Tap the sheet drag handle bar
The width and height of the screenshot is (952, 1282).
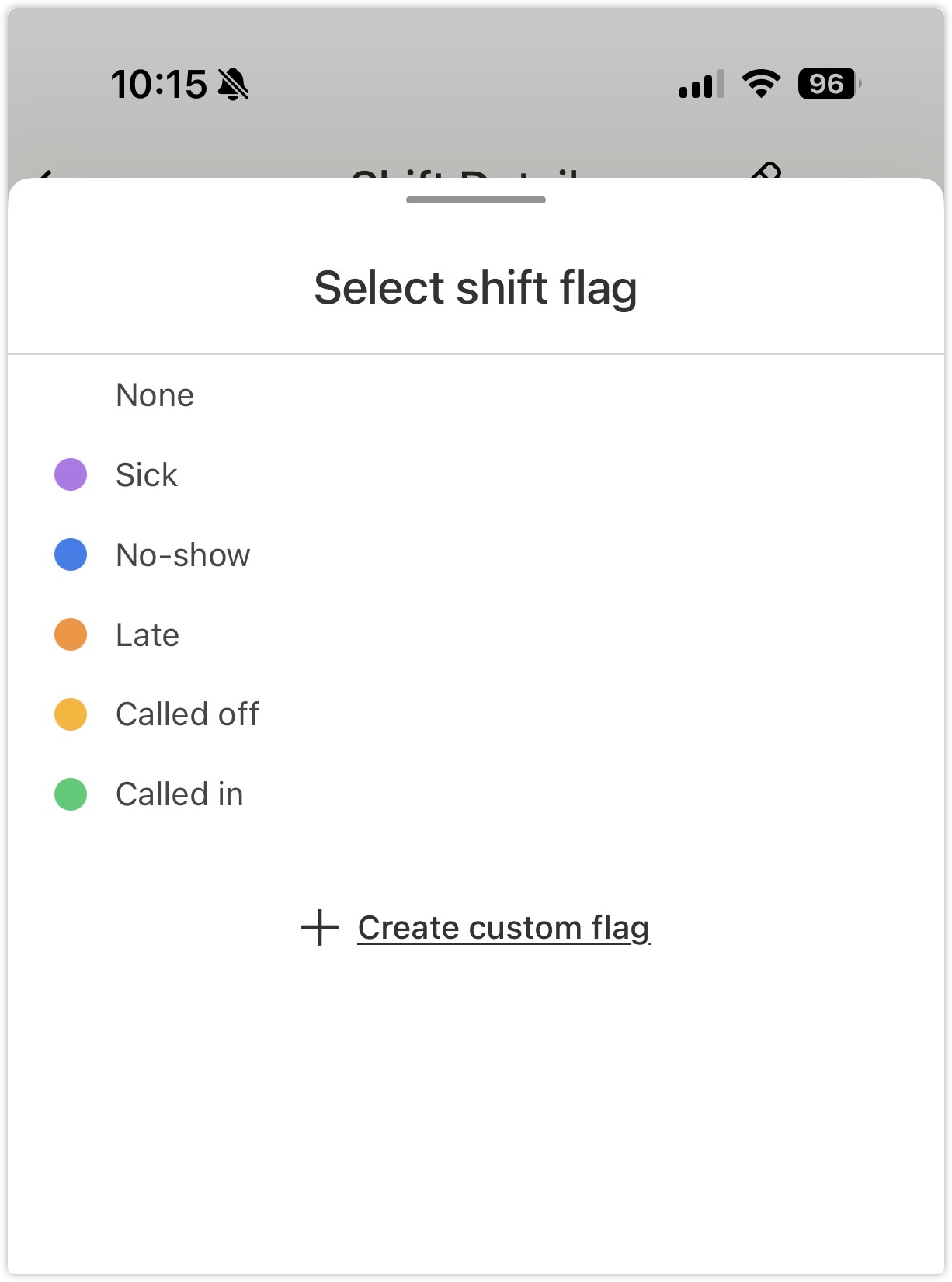tap(476, 200)
